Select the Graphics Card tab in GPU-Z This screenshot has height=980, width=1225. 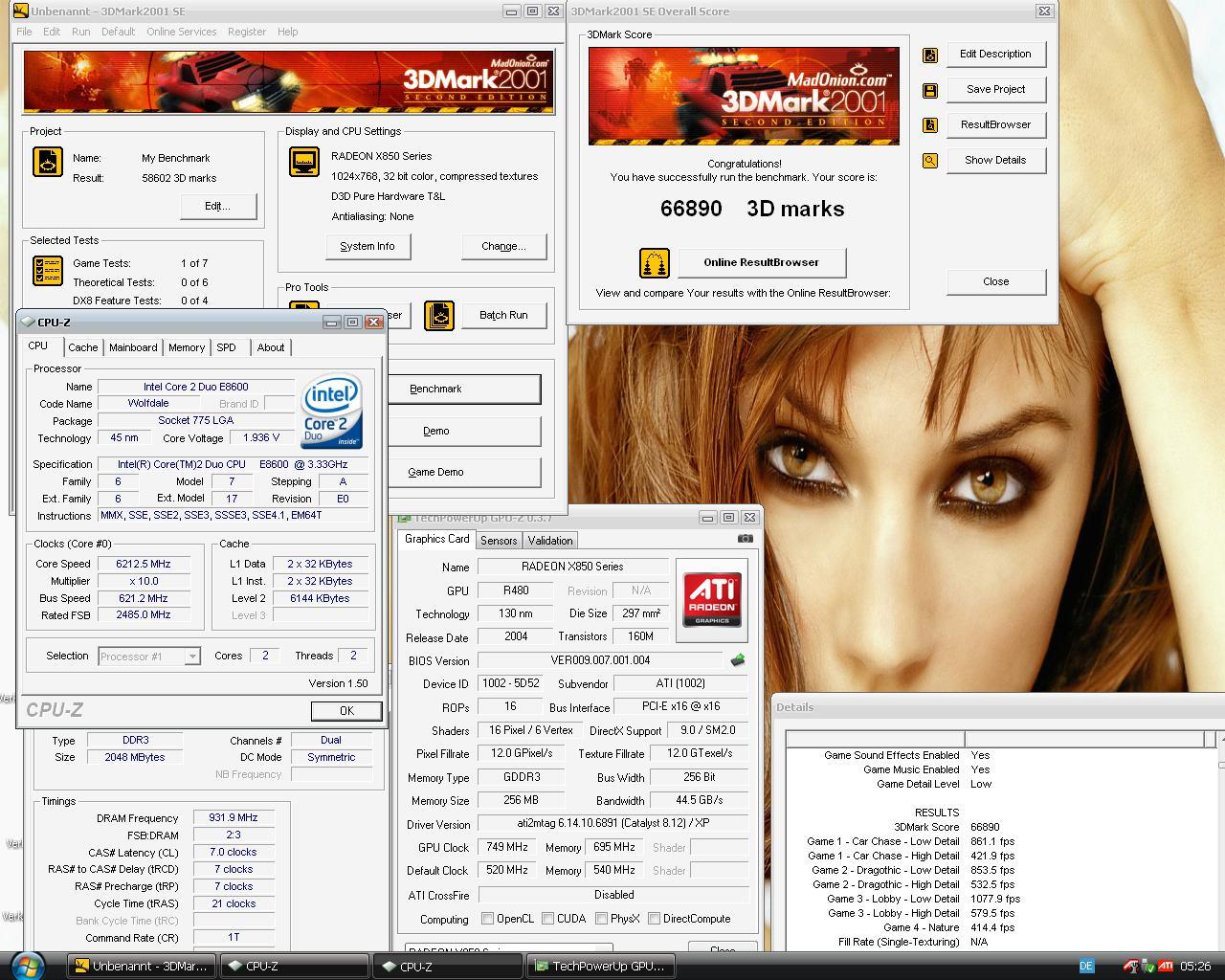[437, 539]
